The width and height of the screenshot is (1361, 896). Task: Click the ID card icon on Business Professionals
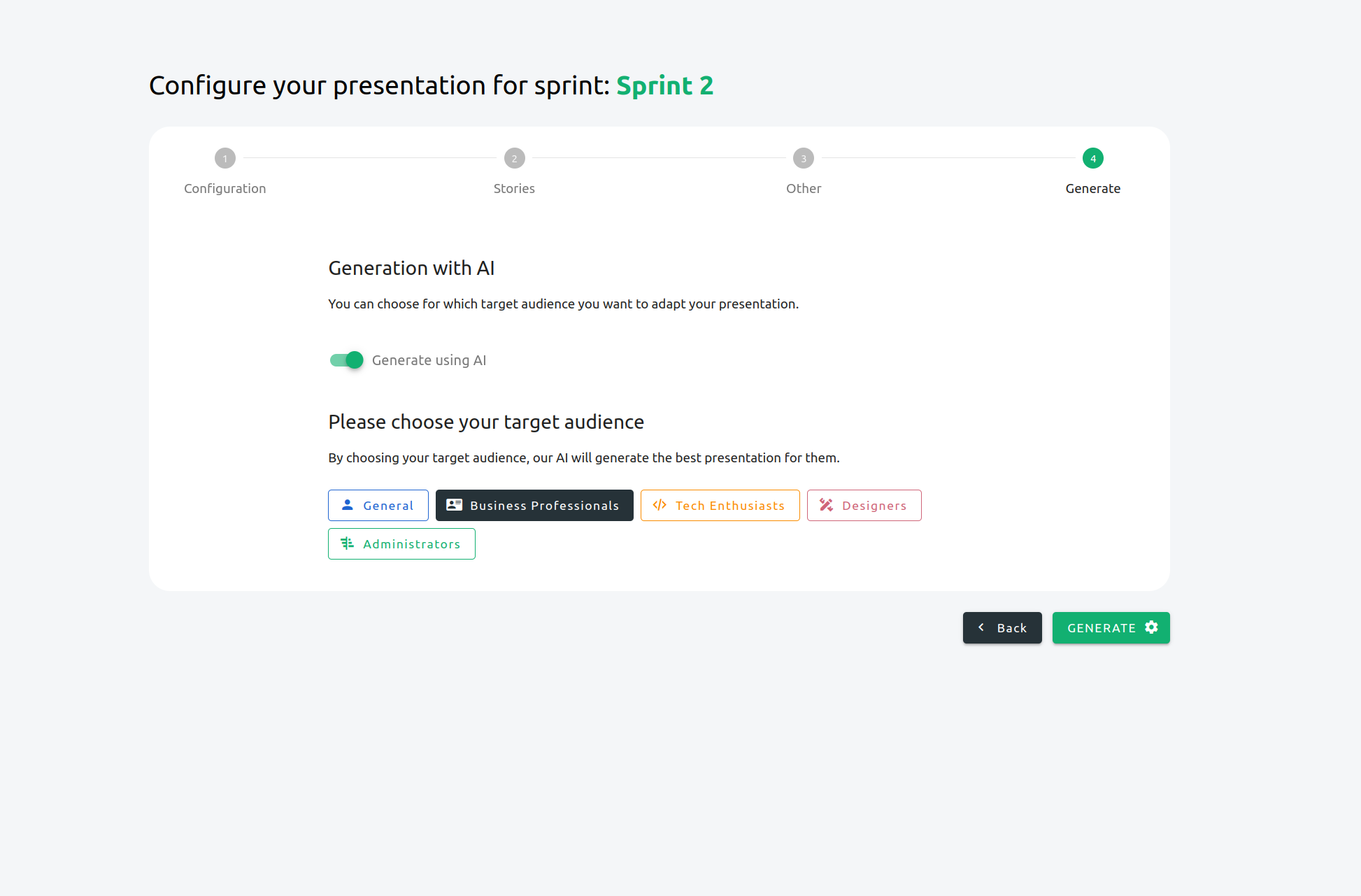pos(454,505)
